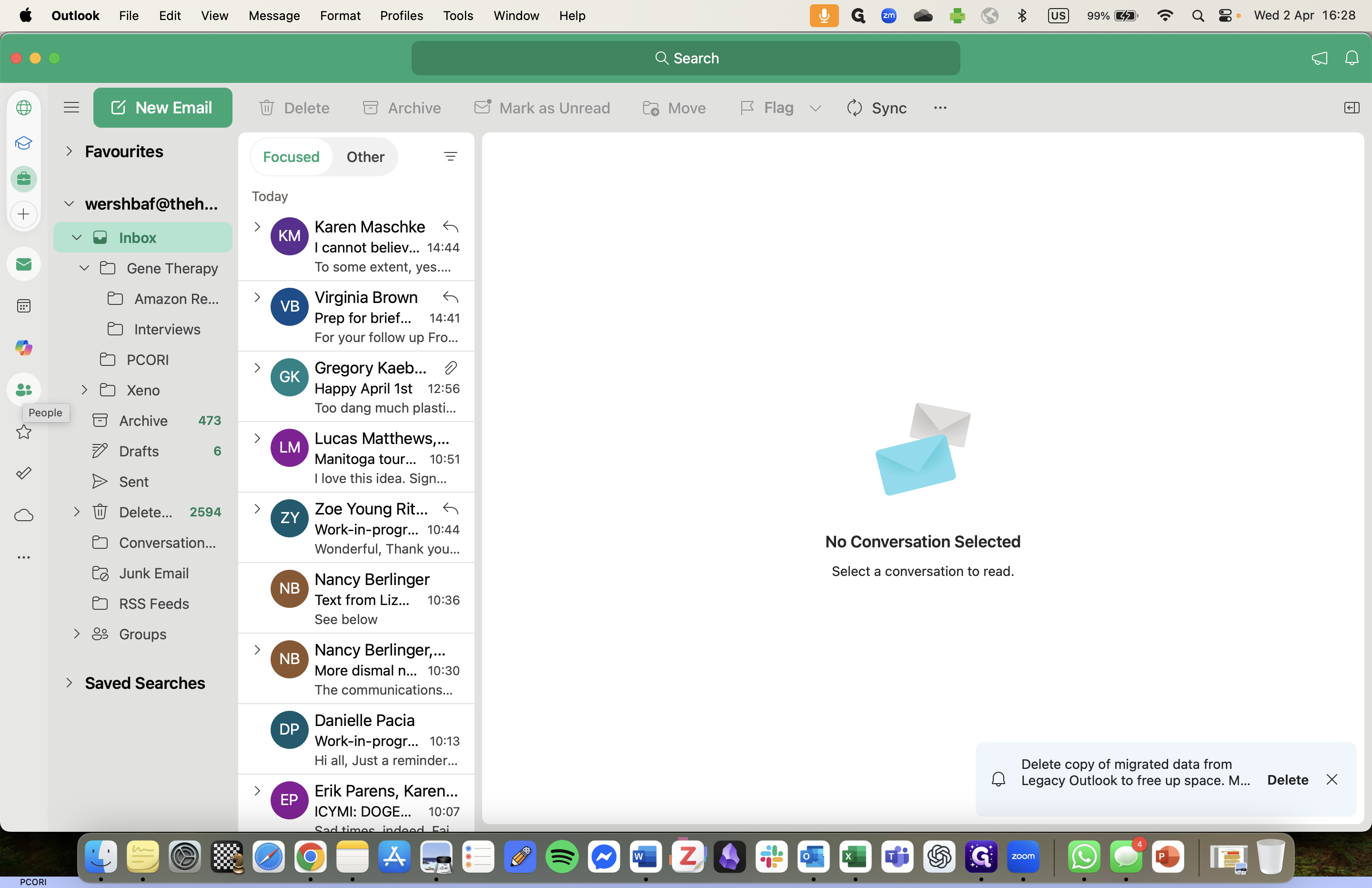Open the Profiles menu
The width and height of the screenshot is (1372, 888).
click(x=401, y=16)
